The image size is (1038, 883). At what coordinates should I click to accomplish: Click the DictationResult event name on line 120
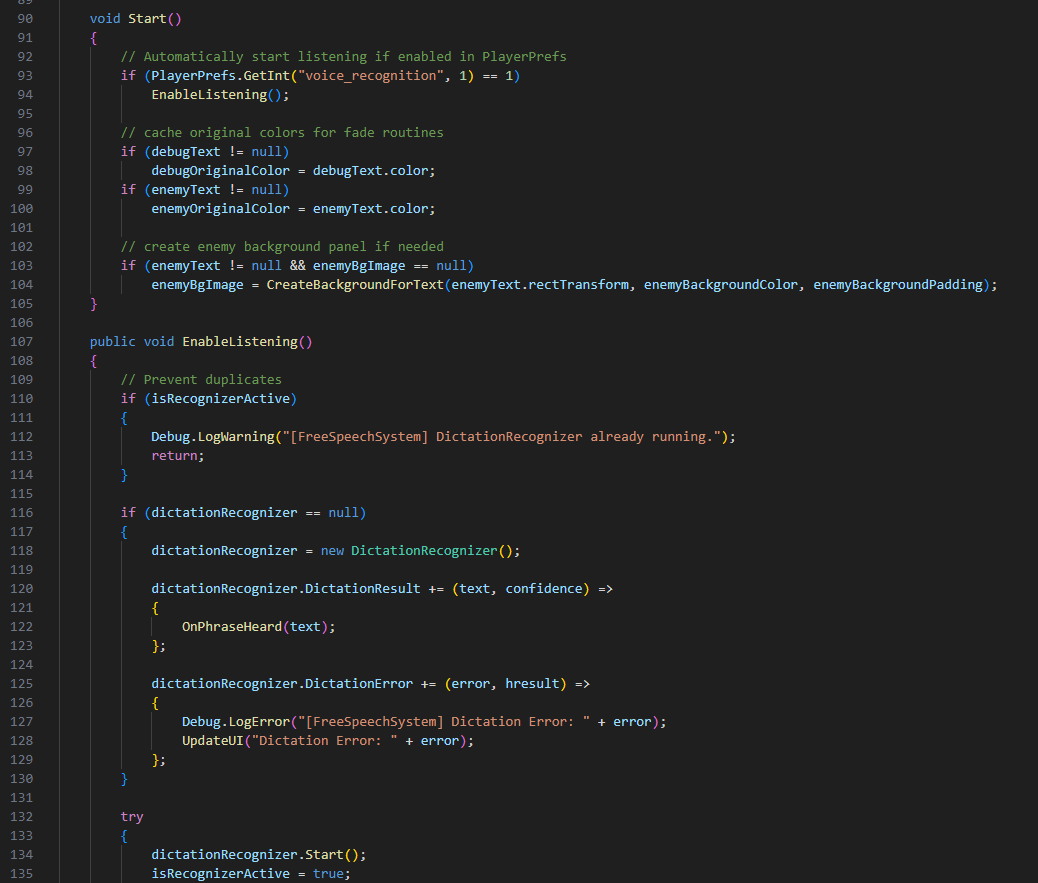[x=360, y=588]
